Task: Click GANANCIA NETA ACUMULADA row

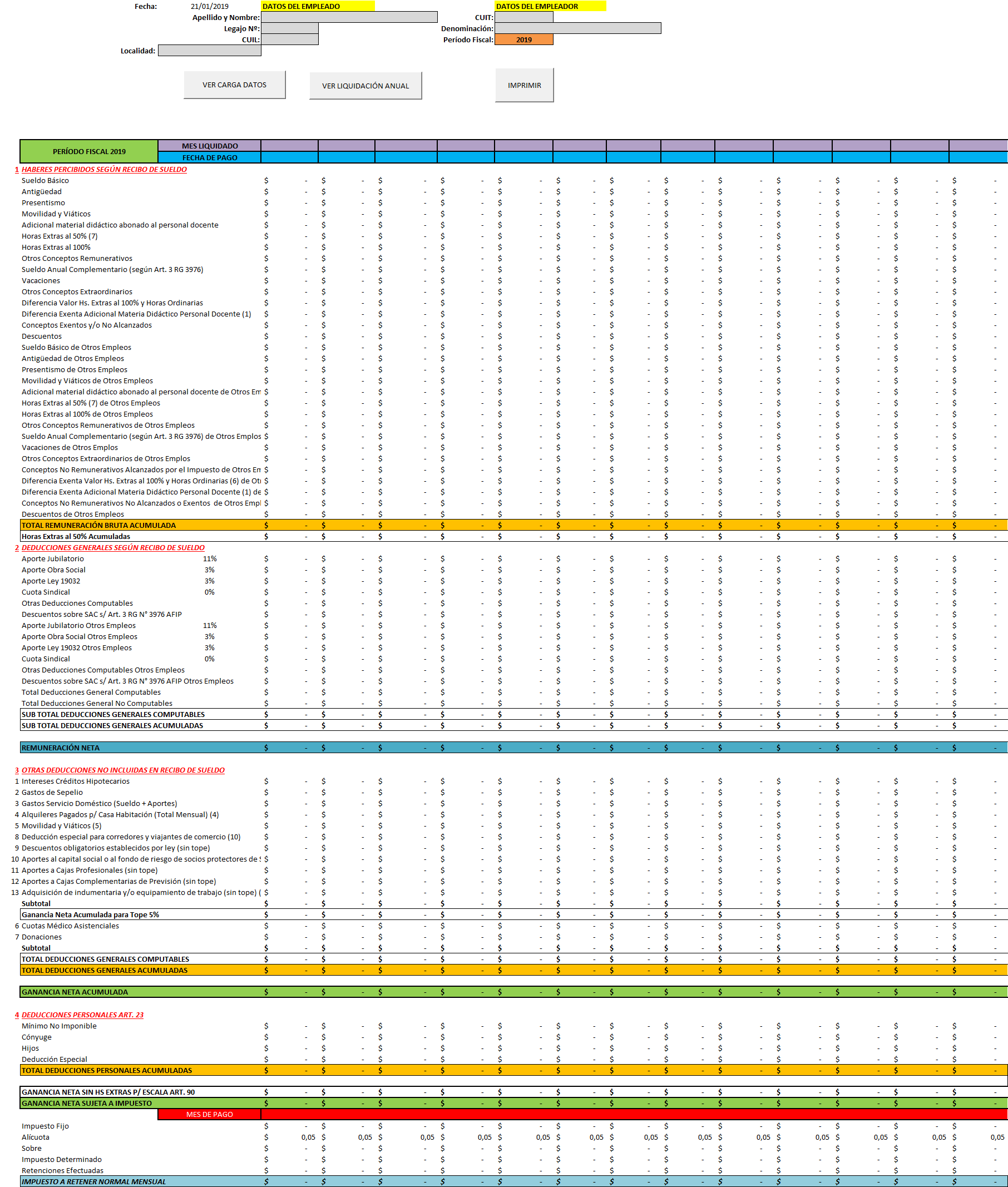Action: pyautogui.click(x=513, y=992)
